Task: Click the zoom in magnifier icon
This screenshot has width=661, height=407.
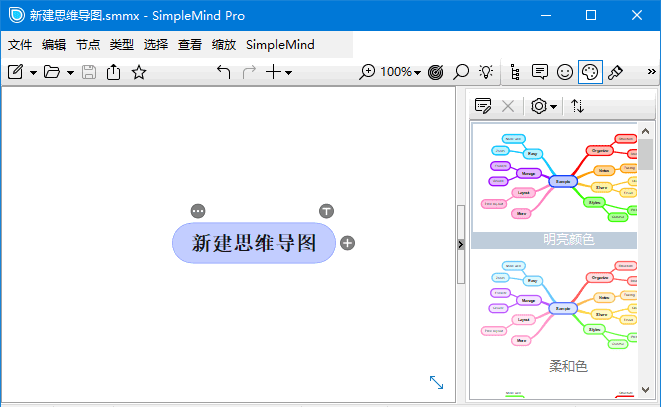Action: (x=367, y=72)
